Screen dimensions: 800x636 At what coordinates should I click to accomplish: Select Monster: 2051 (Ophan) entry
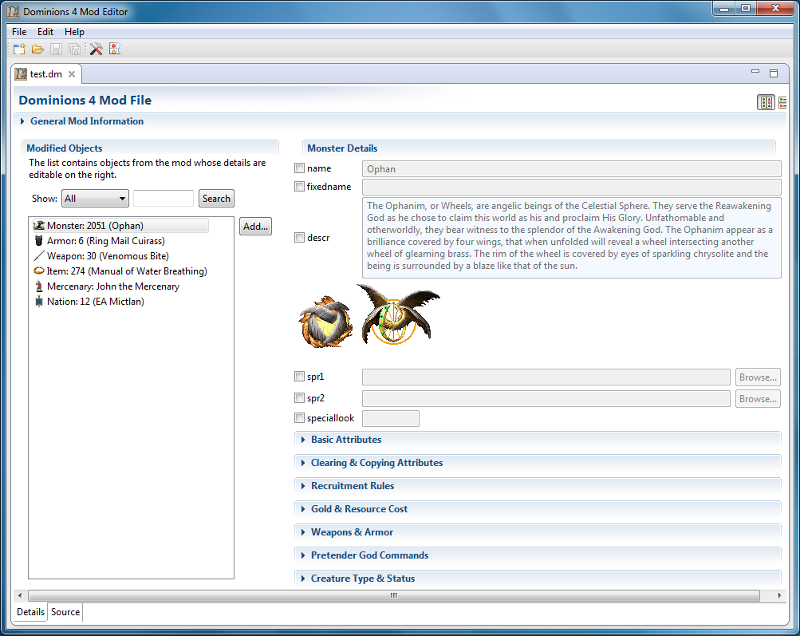coord(120,225)
